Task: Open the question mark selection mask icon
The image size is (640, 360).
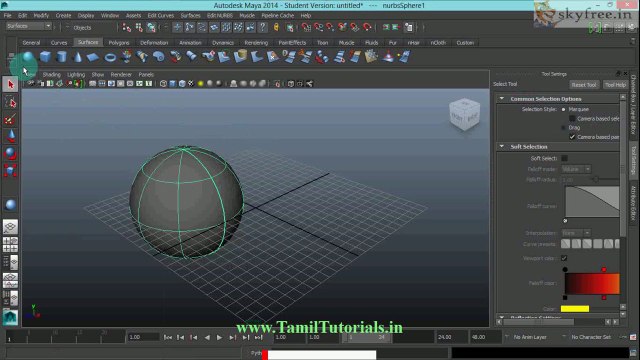Action: click(x=263, y=27)
